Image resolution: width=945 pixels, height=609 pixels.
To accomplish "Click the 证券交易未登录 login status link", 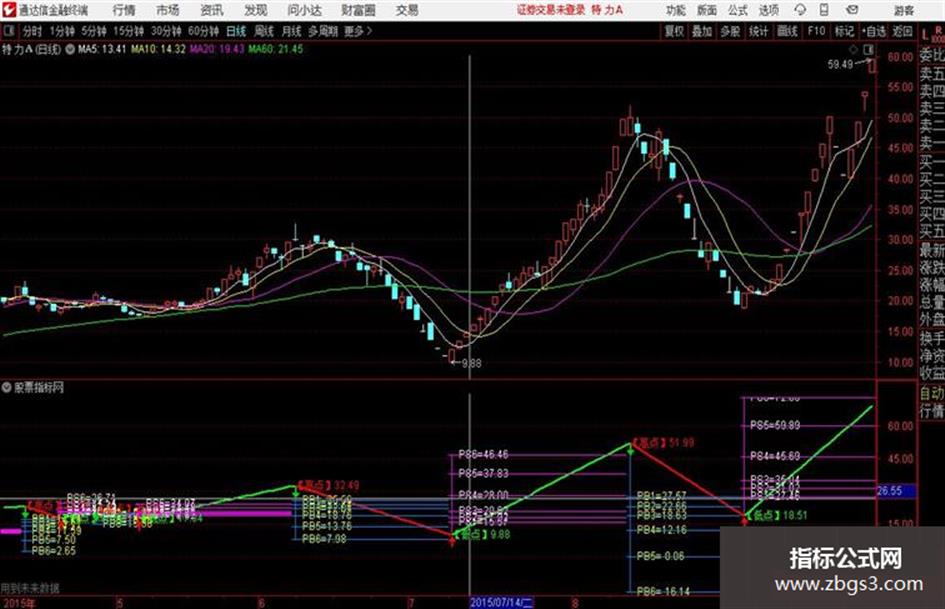I will 551,10.
